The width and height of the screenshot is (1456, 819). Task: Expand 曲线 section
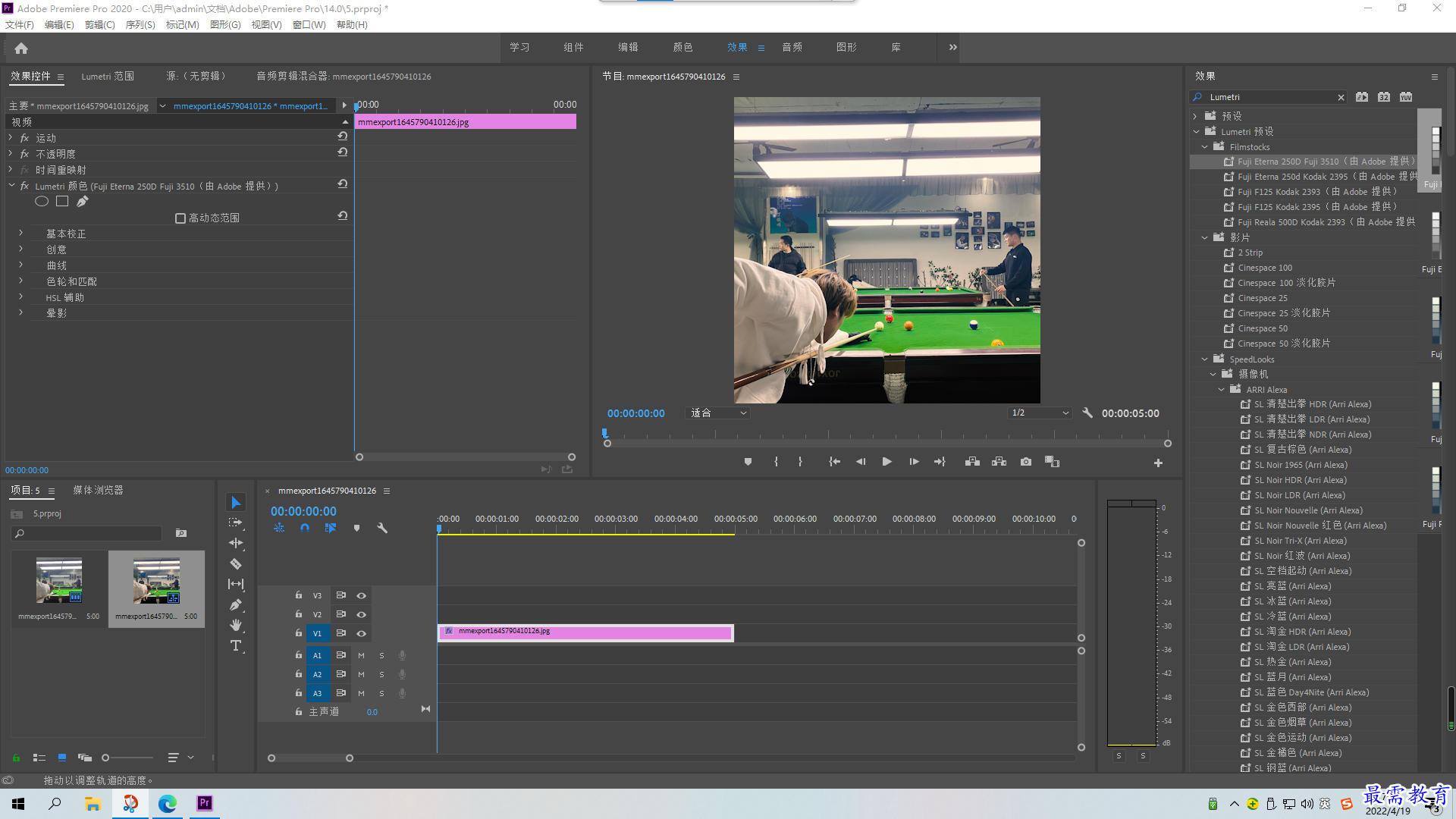pyautogui.click(x=20, y=265)
